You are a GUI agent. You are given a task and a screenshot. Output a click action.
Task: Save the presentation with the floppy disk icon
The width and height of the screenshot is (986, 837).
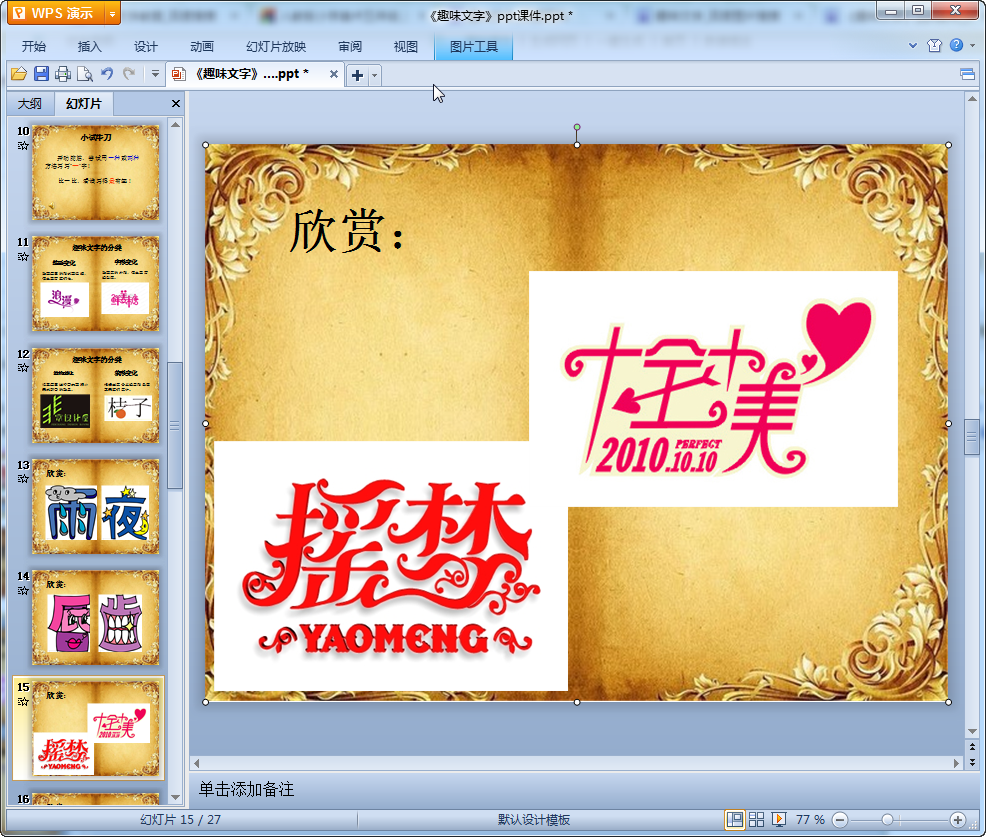point(41,74)
